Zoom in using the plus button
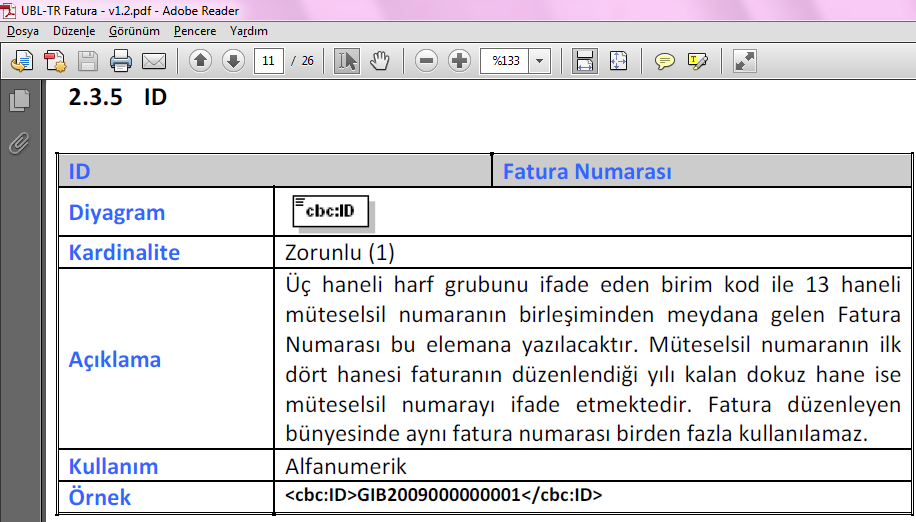 pyautogui.click(x=459, y=61)
